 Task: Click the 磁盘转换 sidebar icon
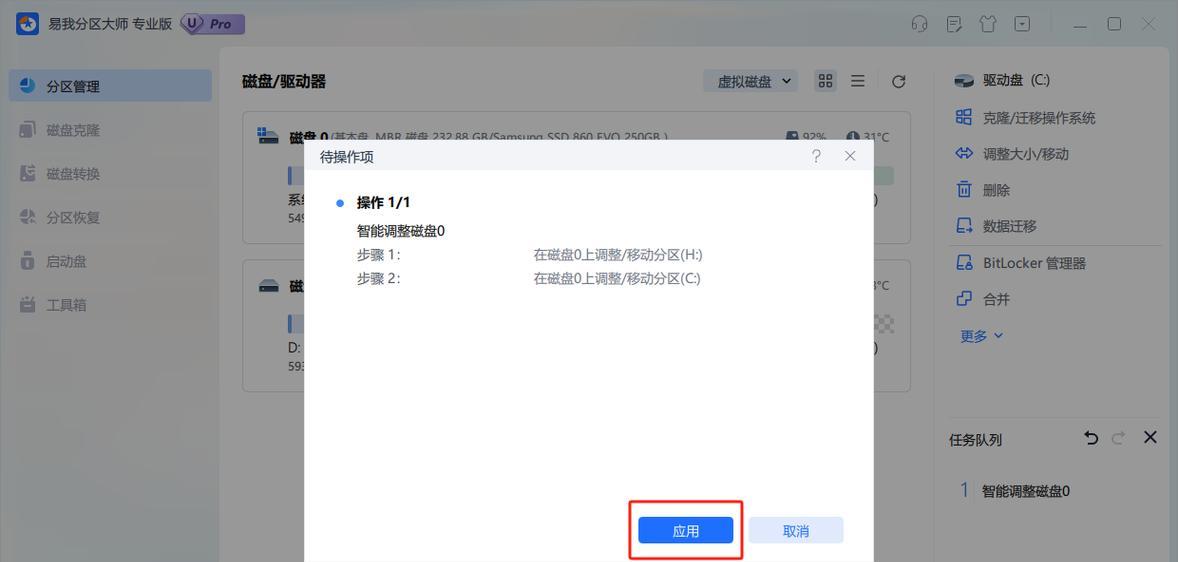click(27, 174)
